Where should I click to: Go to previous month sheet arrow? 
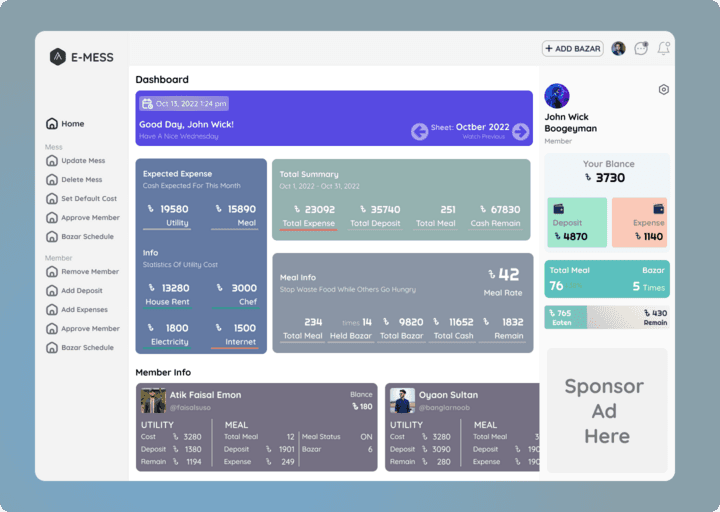coord(420,131)
